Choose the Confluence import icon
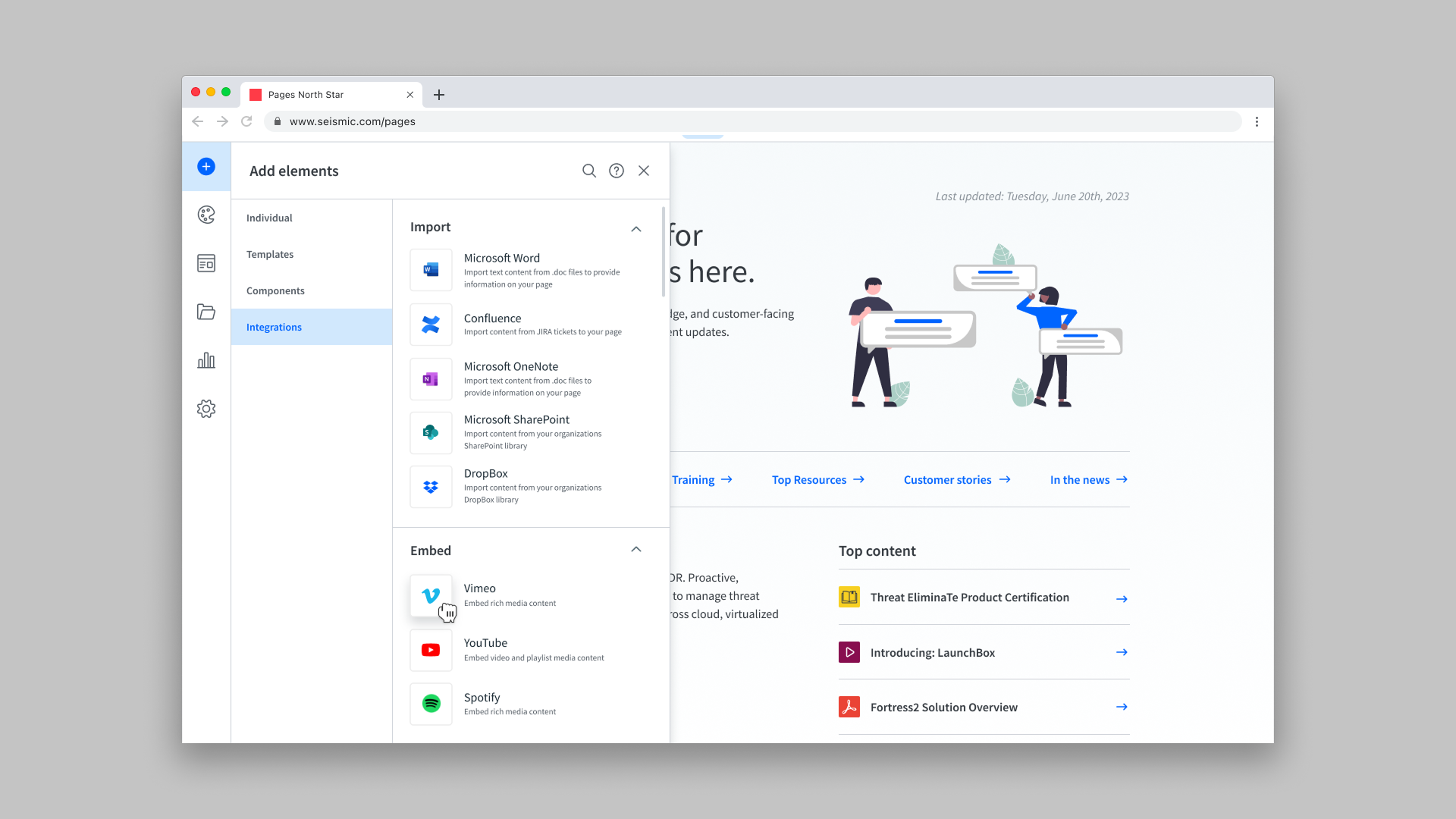Viewport: 1456px width, 819px height. pos(431,325)
